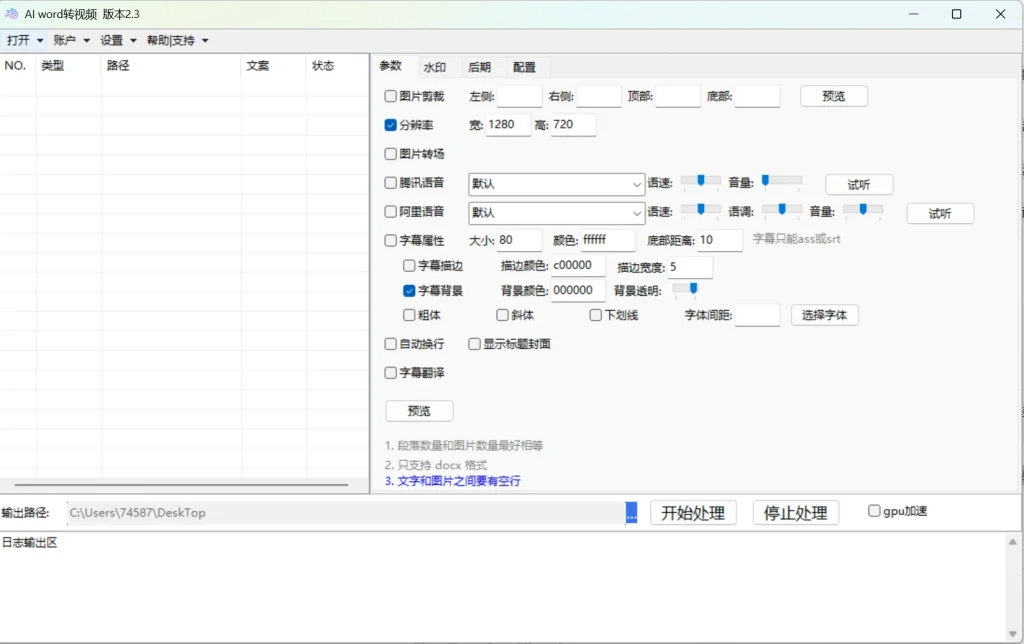Click the 底部距离 input field

click(720, 240)
